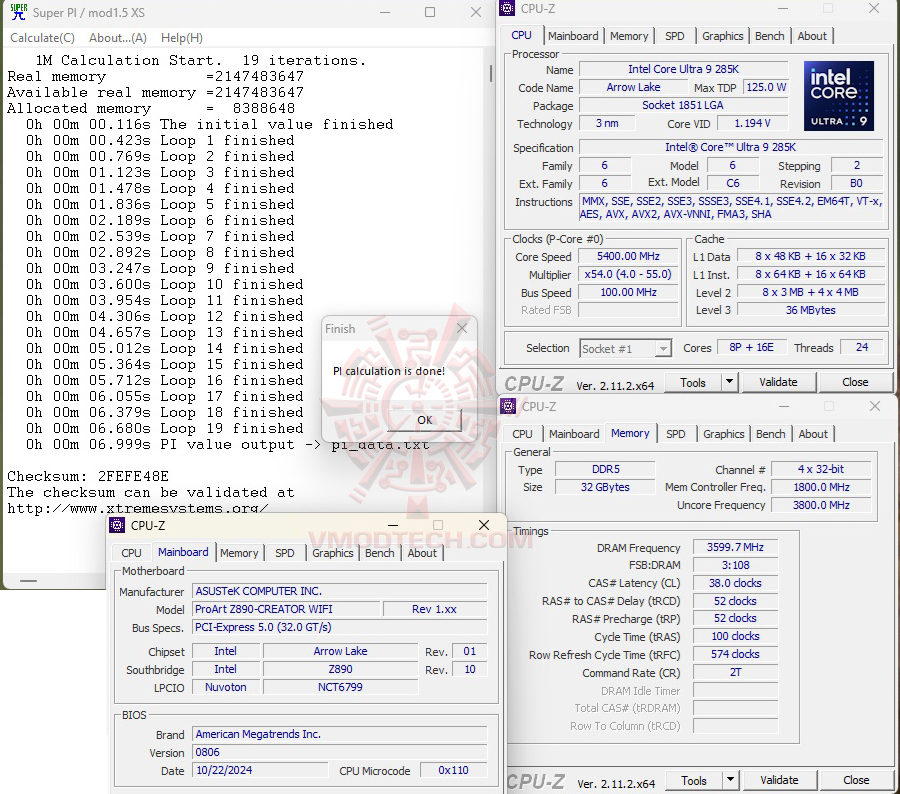
Task: Click the CPU-Z icon in the Memory window title bar
Action: [508, 406]
